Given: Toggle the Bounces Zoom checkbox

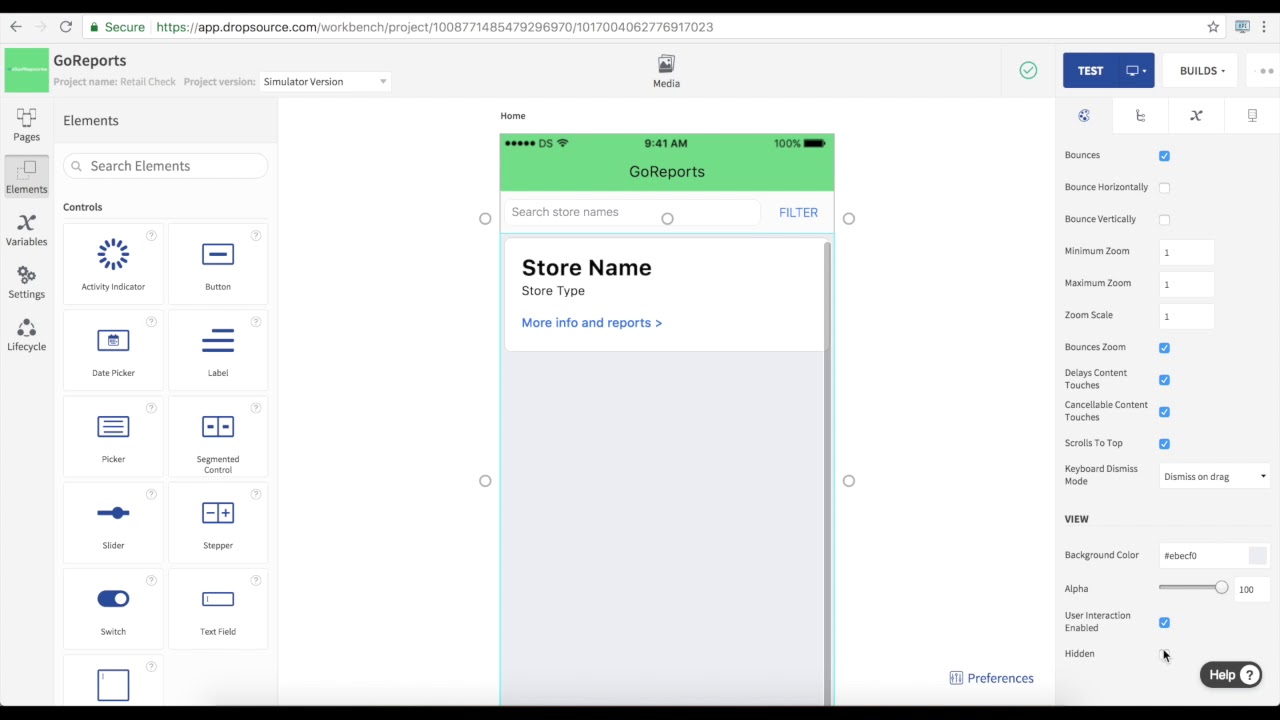Looking at the screenshot, I should (x=1164, y=348).
